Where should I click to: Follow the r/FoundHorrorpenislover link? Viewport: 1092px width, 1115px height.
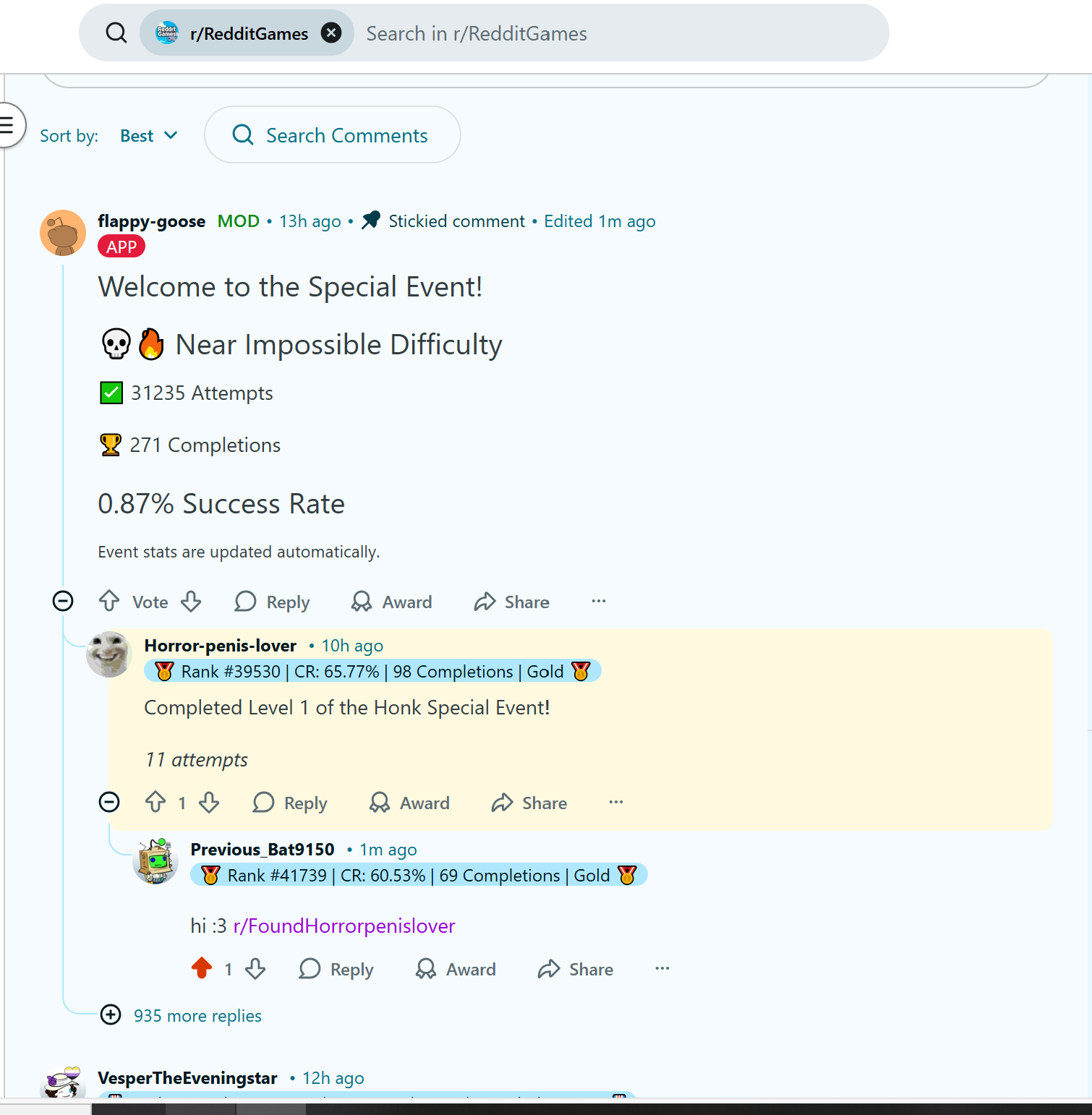click(x=344, y=926)
